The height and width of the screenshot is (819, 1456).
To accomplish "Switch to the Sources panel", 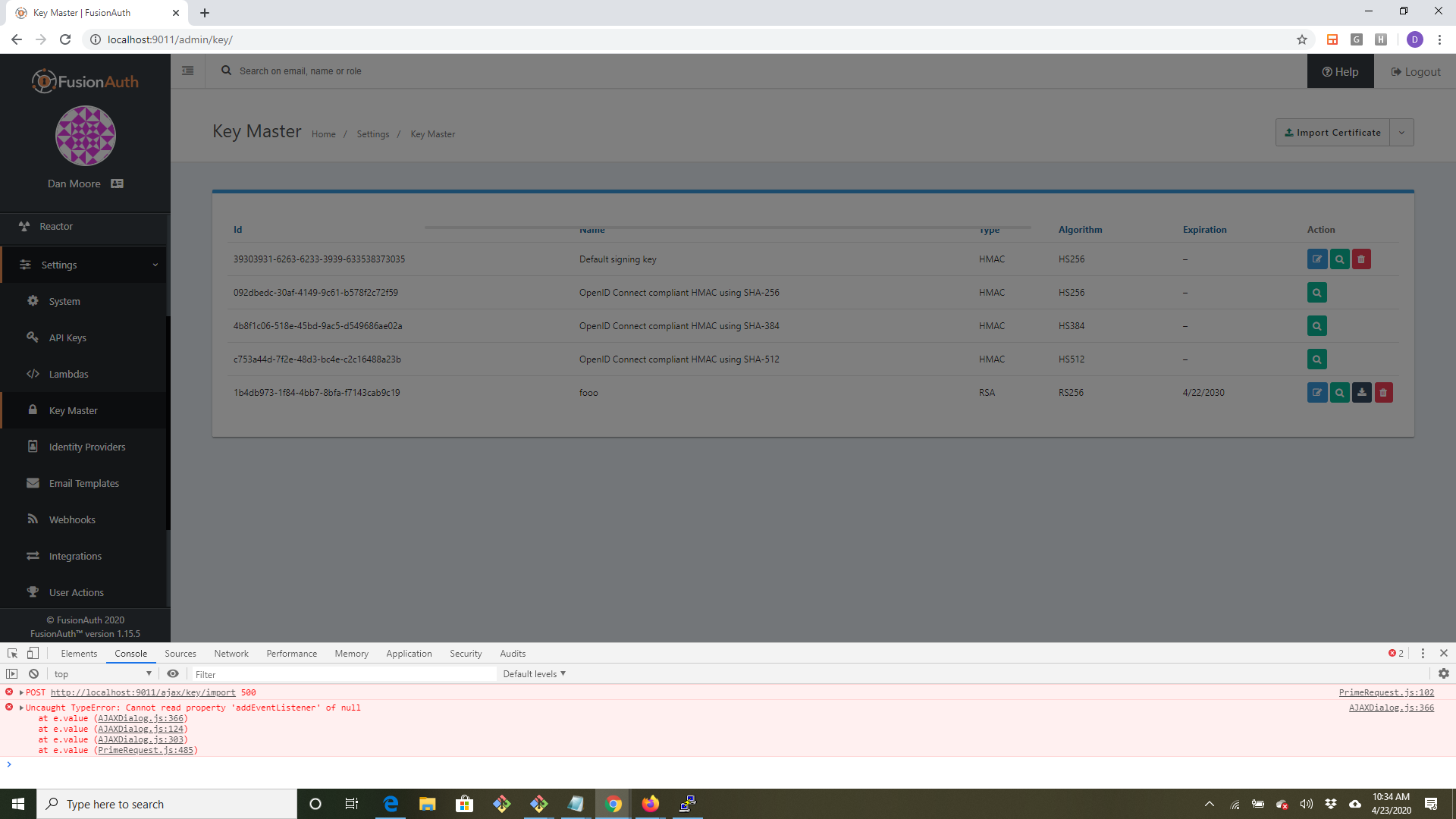I will click(x=180, y=653).
